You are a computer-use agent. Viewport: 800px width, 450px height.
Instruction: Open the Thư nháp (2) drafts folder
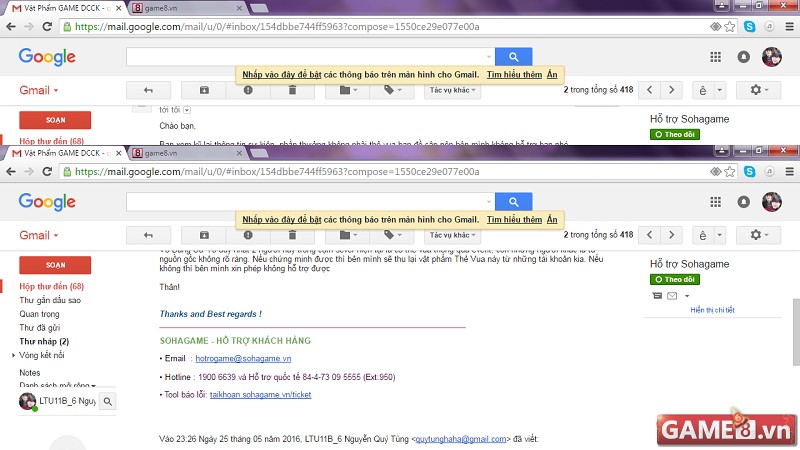tap(44, 341)
